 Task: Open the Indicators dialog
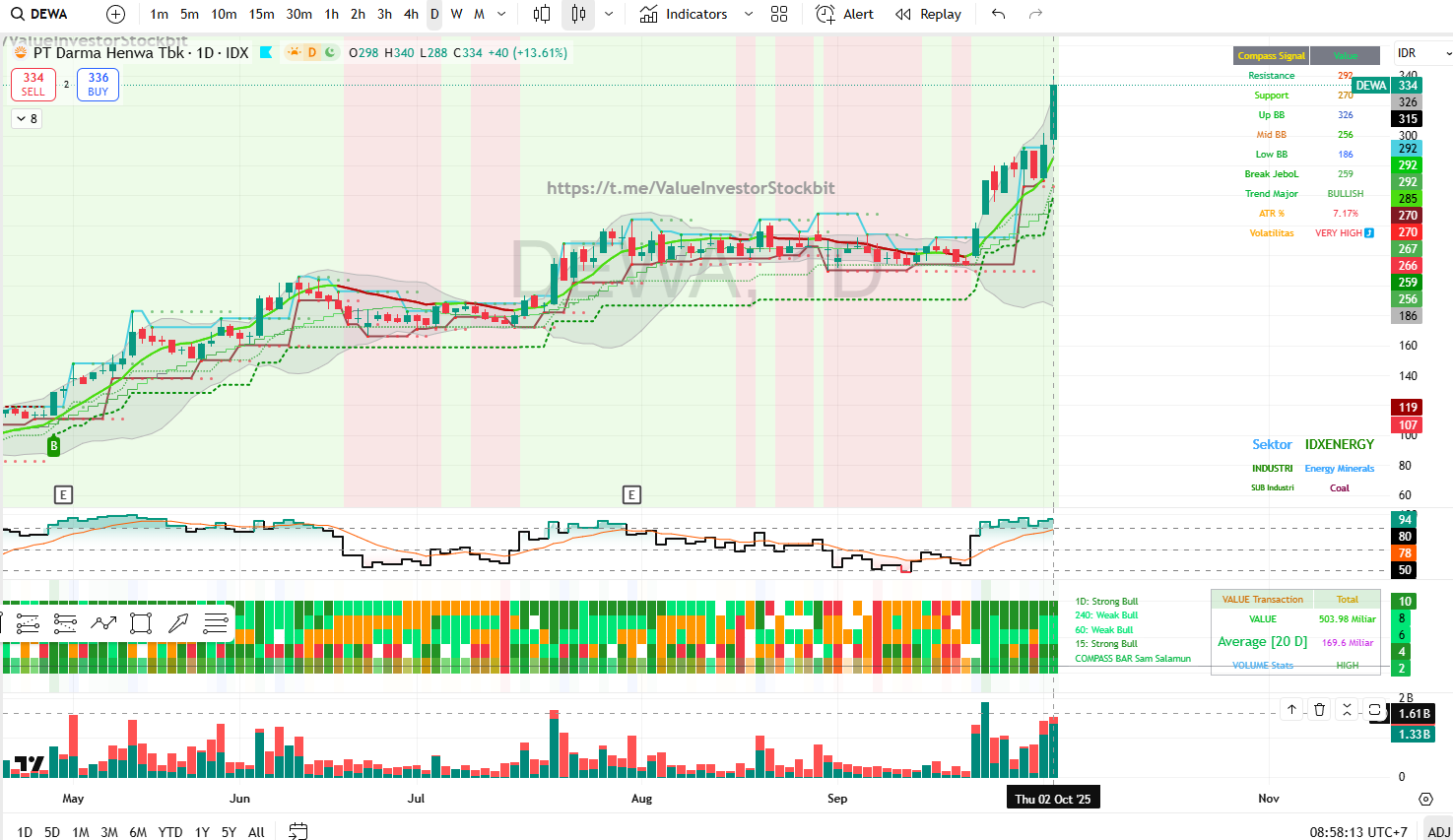pyautogui.click(x=684, y=14)
